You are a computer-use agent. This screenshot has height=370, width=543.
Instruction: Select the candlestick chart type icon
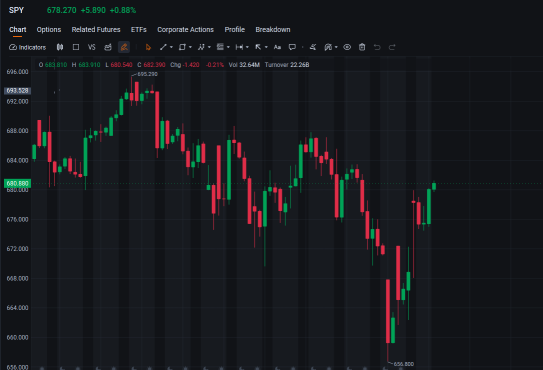pos(60,47)
